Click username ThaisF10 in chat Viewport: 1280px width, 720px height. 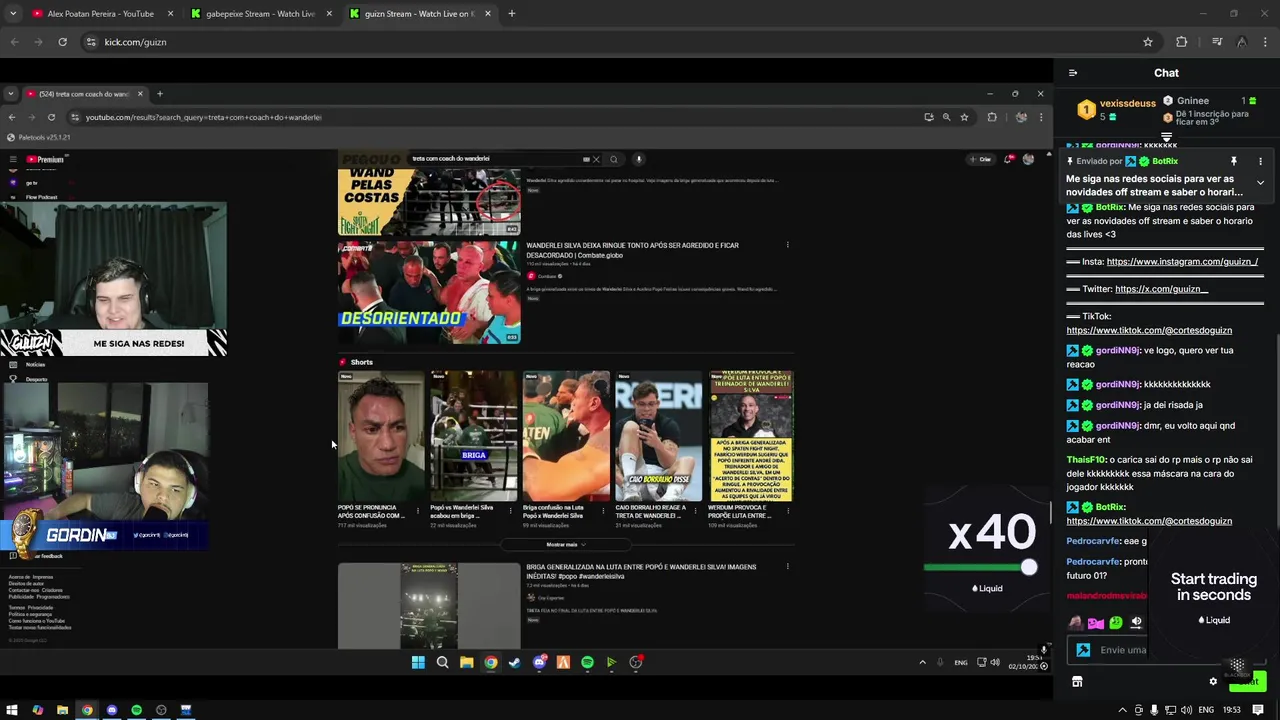point(1087,460)
